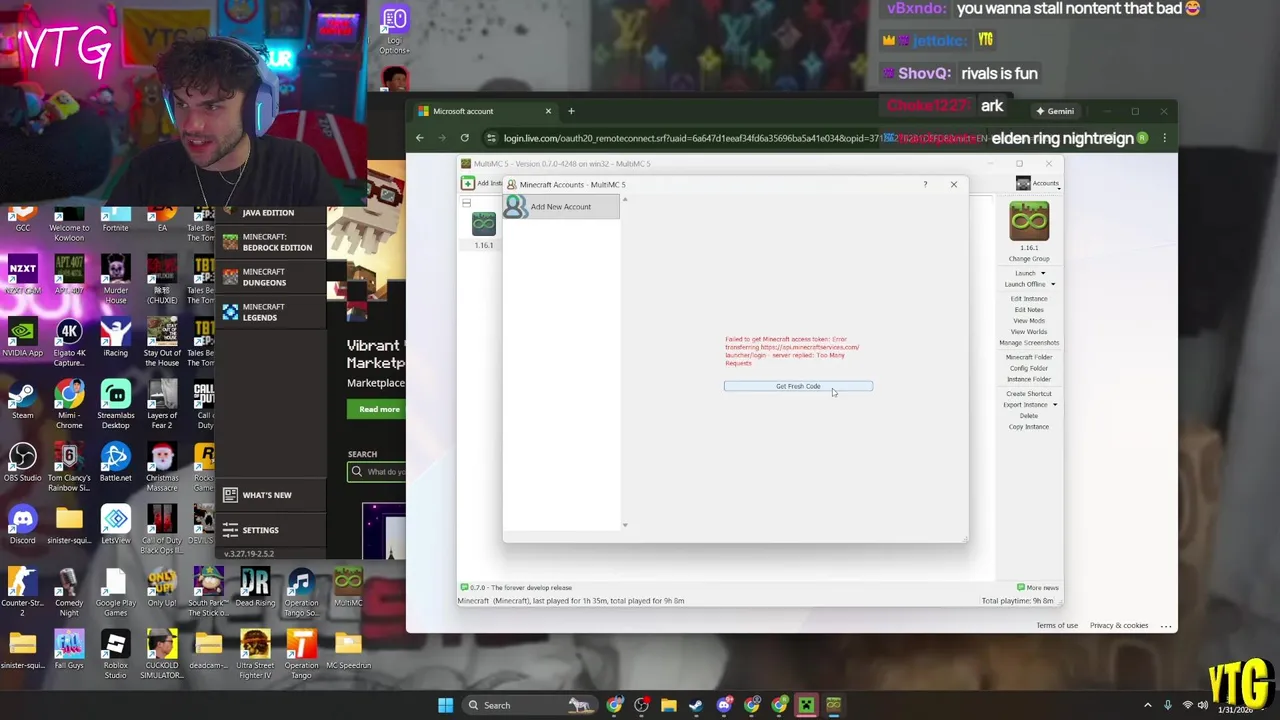The width and height of the screenshot is (1280, 720).
Task: Open the OBS Studio desktop icon
Action: [x=23, y=463]
